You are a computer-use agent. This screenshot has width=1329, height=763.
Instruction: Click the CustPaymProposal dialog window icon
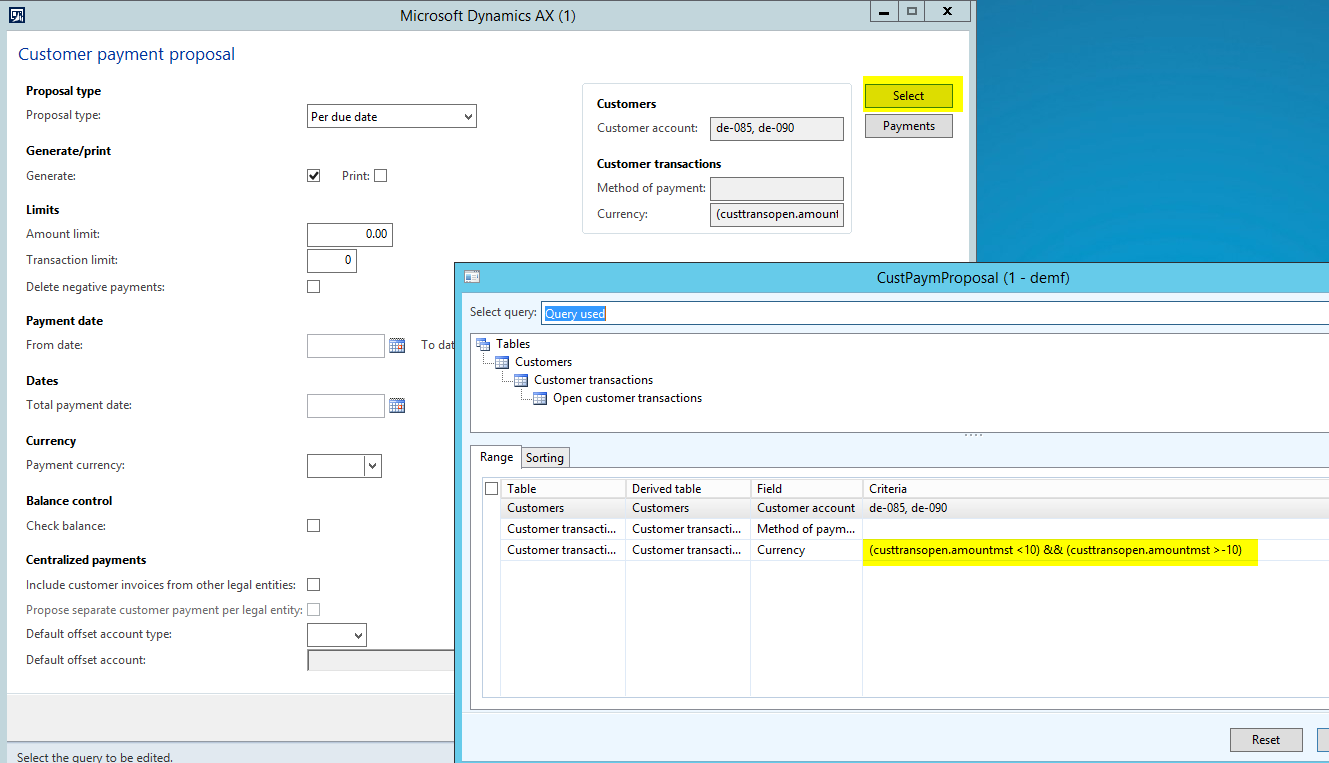pos(472,278)
